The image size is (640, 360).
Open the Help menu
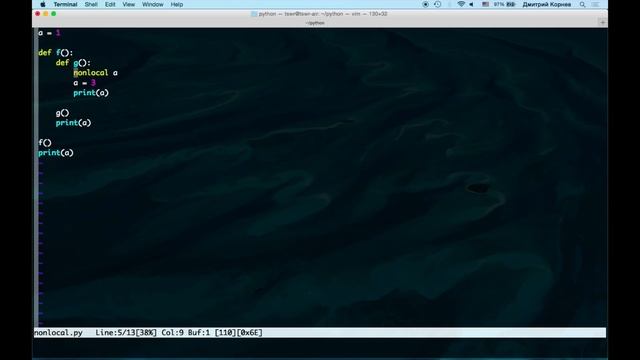[x=176, y=4]
